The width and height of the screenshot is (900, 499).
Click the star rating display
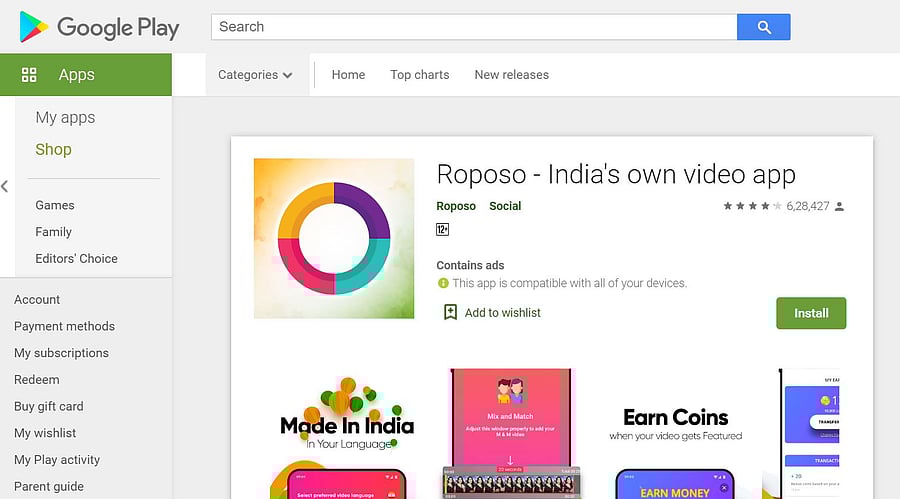(750, 206)
